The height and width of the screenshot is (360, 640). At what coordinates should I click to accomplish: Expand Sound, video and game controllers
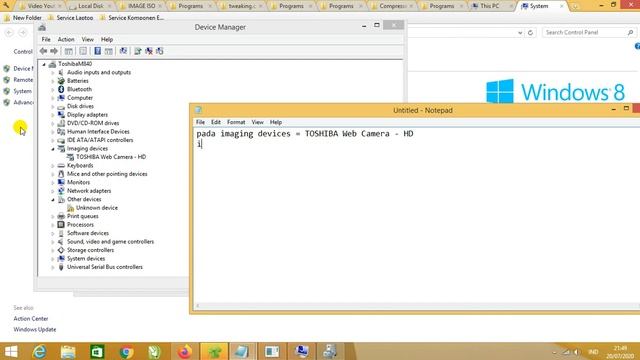pos(53,242)
